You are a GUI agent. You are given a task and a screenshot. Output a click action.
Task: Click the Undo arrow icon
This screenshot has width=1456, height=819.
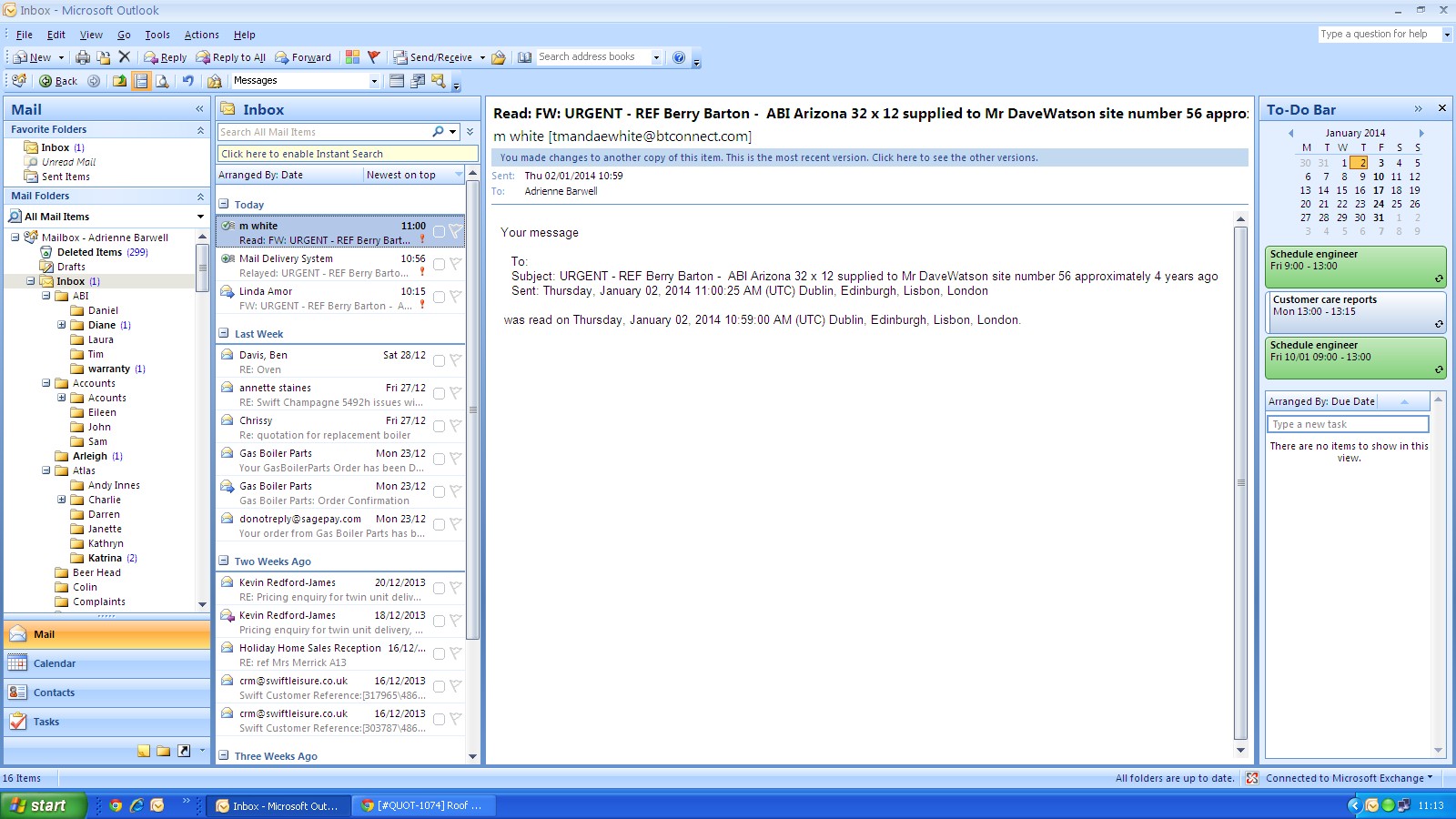(x=187, y=81)
